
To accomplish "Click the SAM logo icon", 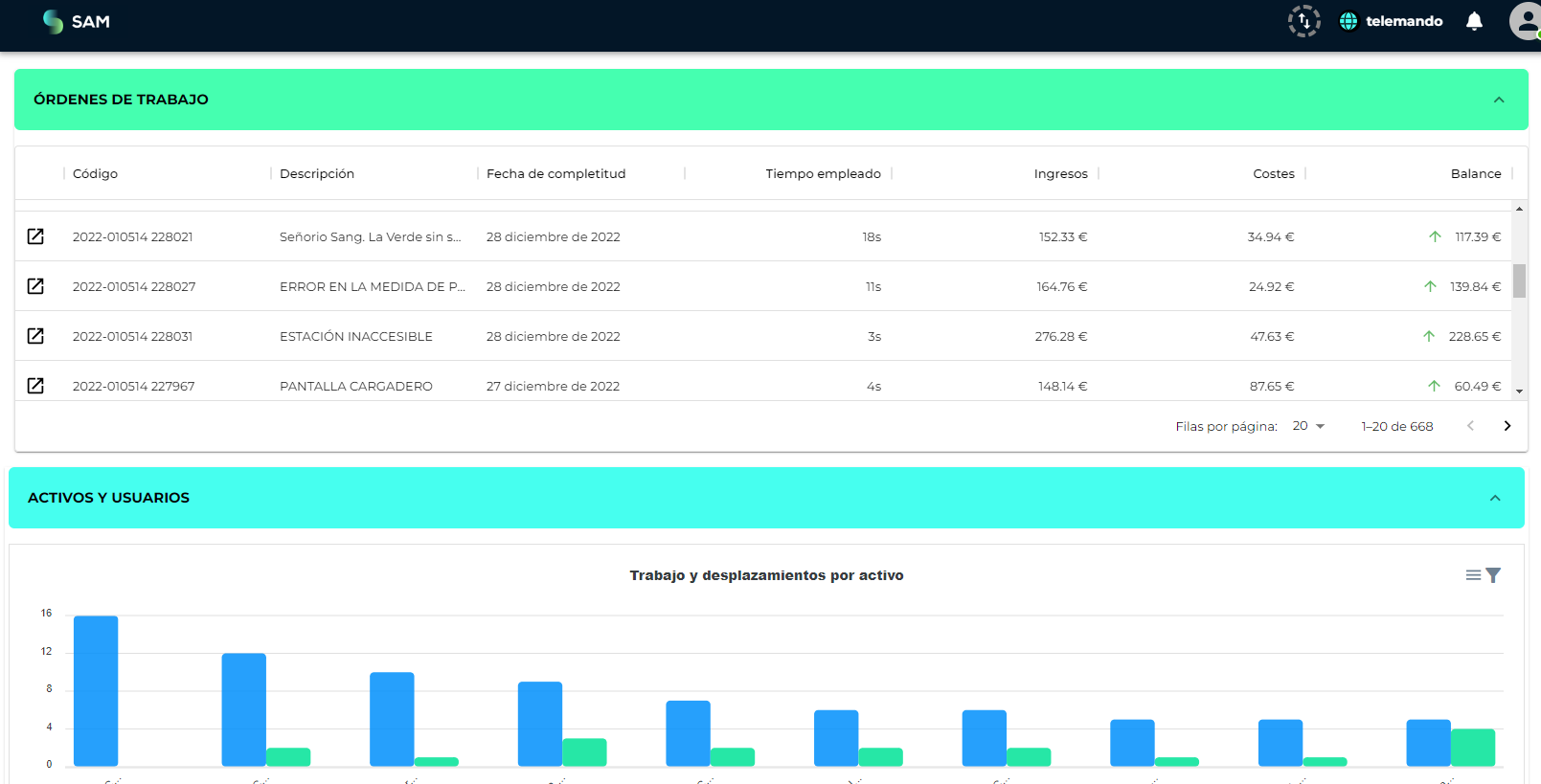I will (53, 21).
